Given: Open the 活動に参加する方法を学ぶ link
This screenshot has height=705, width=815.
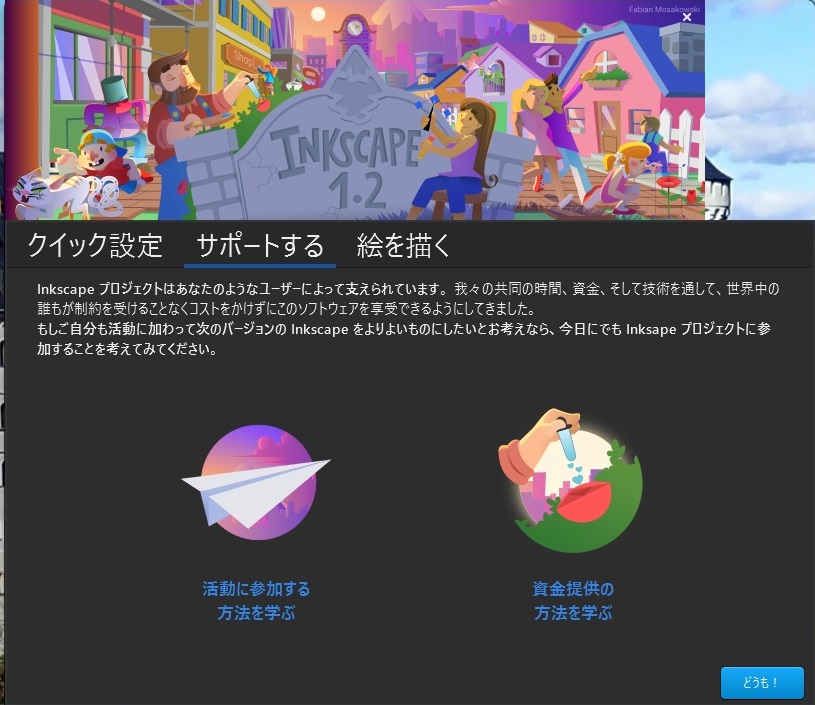Looking at the screenshot, I should 256,600.
